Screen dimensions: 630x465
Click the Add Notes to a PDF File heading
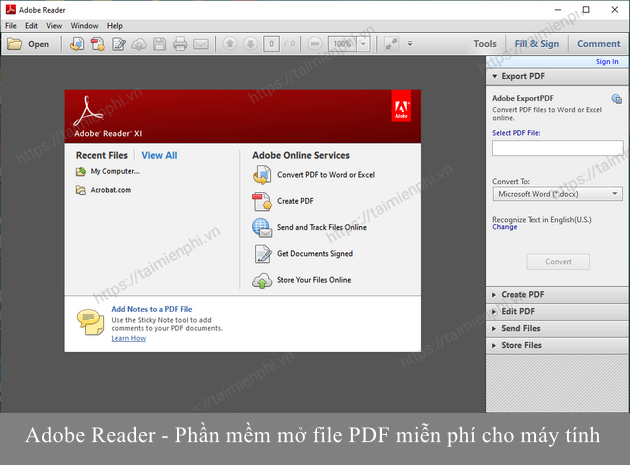(152, 309)
